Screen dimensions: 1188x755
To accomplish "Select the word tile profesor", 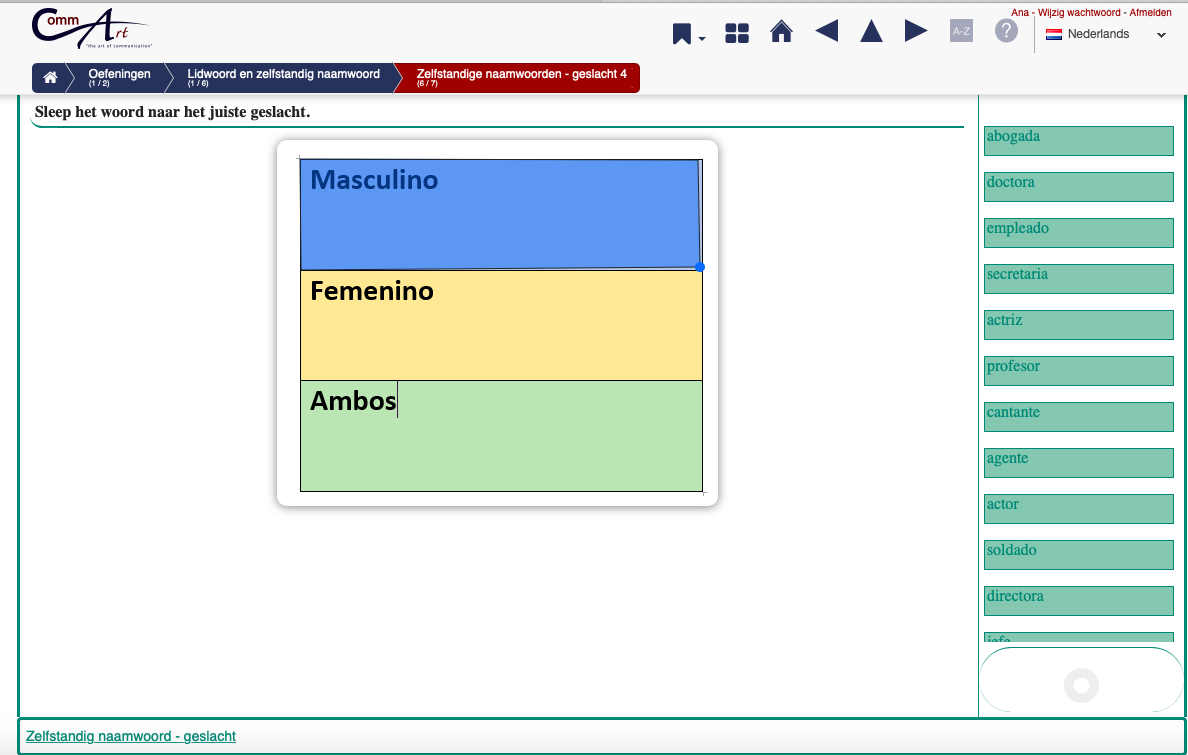I will click(1078, 371).
